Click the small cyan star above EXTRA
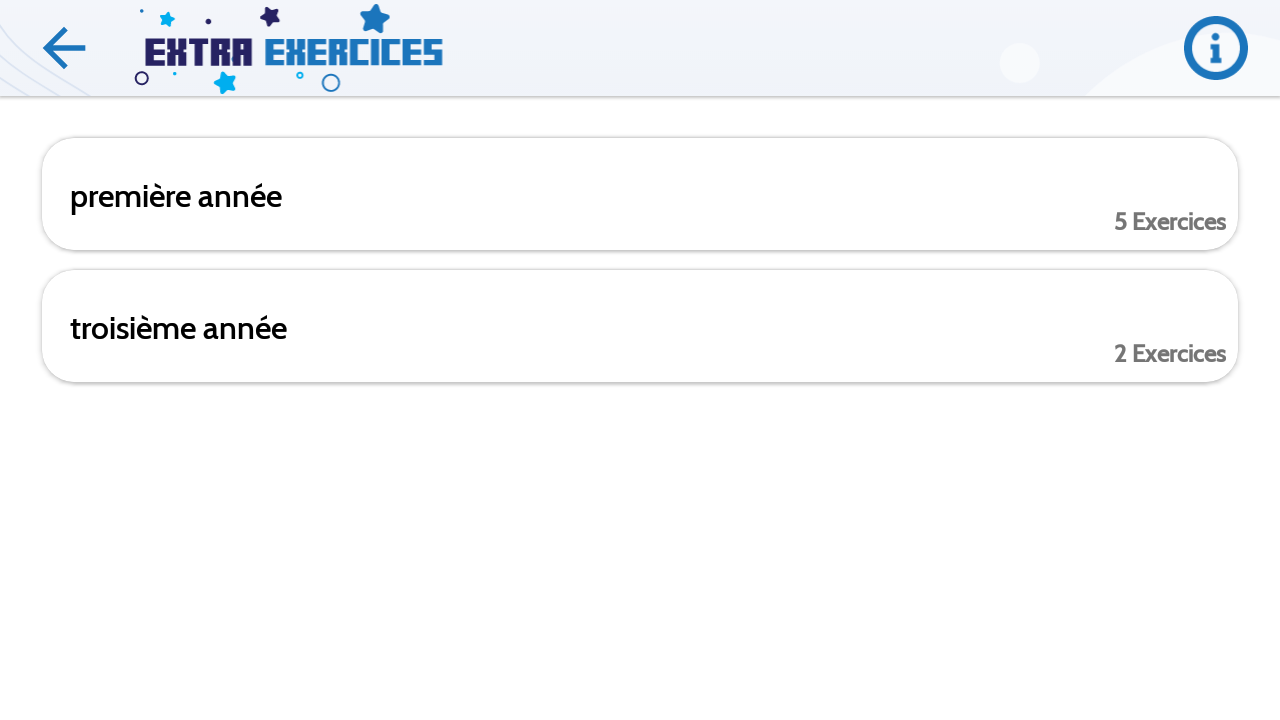The height and width of the screenshot is (720, 1280). [x=167, y=19]
